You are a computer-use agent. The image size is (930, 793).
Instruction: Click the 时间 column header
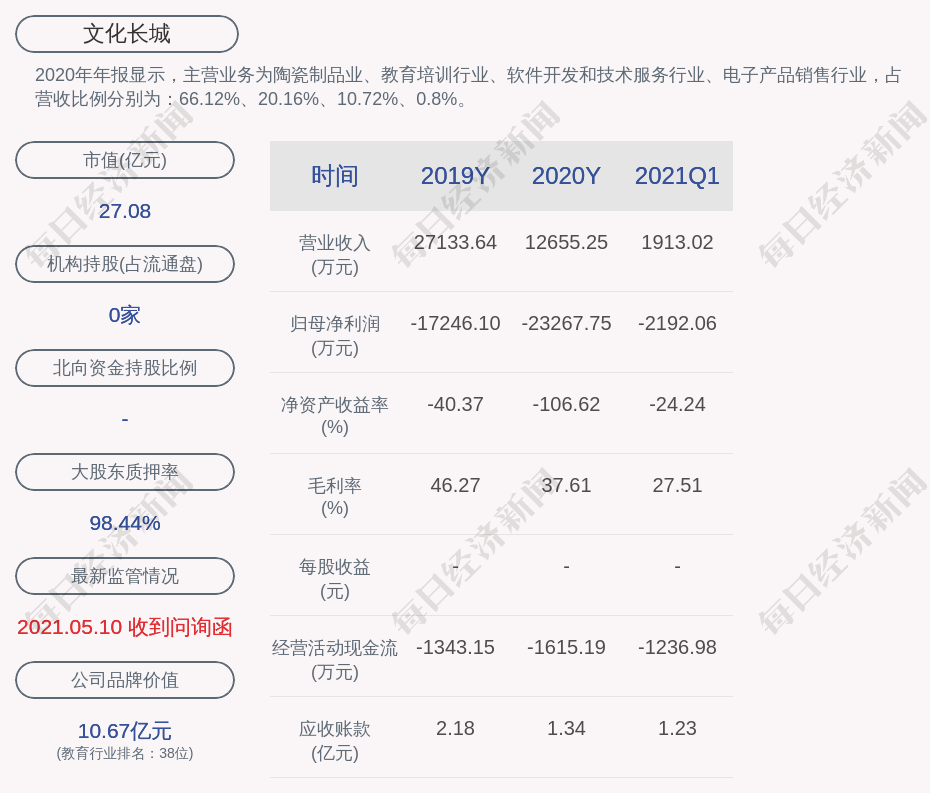[x=335, y=176]
